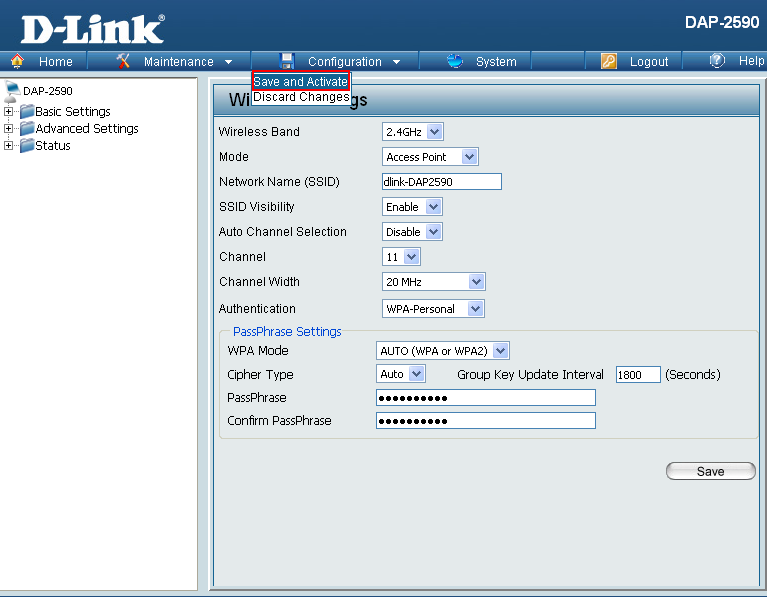
Task: Click the PassPhrase input field
Action: [486, 397]
